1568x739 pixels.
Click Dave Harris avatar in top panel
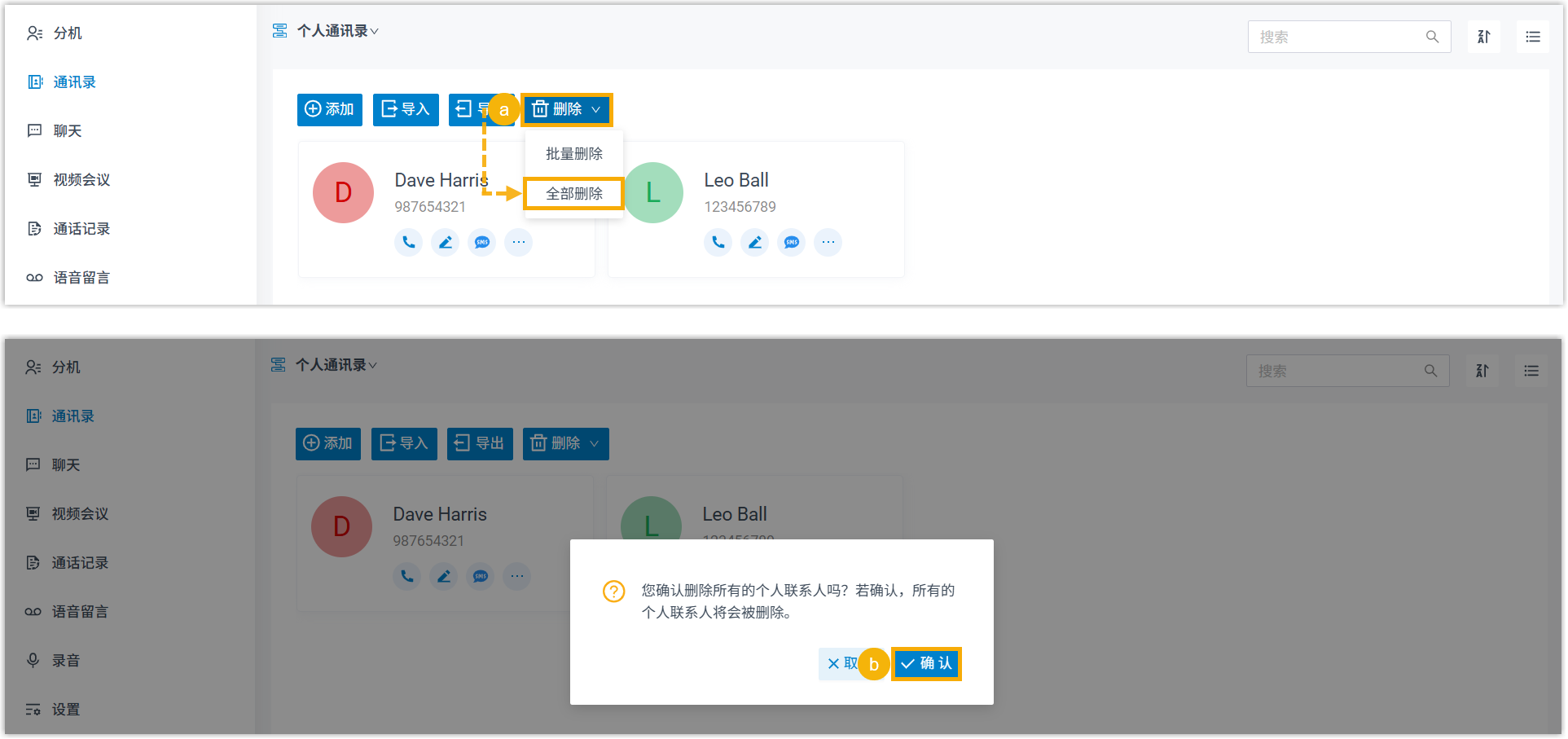343,192
